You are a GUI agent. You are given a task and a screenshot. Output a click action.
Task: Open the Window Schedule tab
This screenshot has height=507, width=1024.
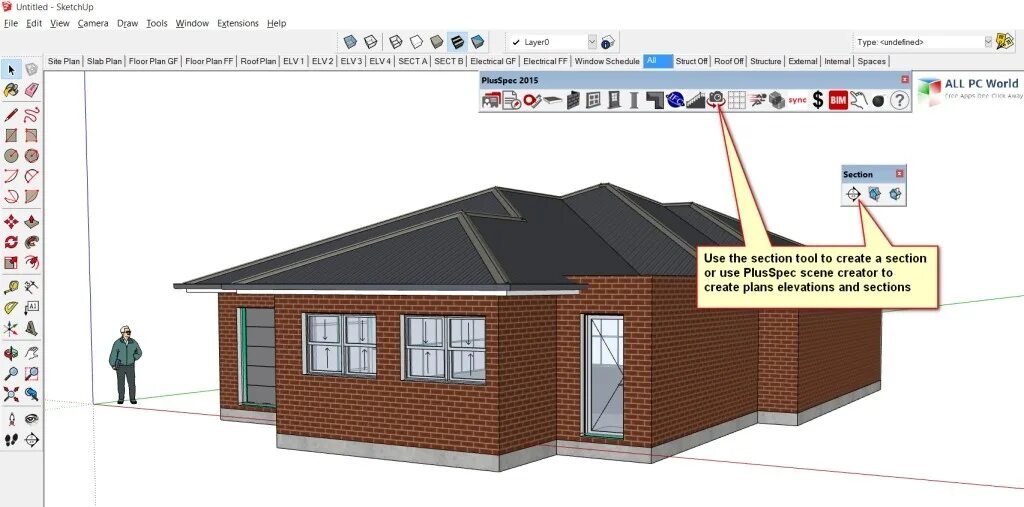point(607,61)
